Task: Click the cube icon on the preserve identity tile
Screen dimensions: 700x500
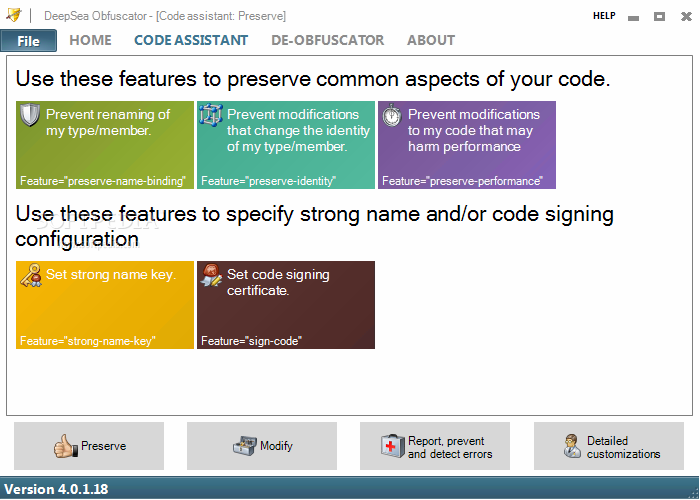Action: pos(210,115)
